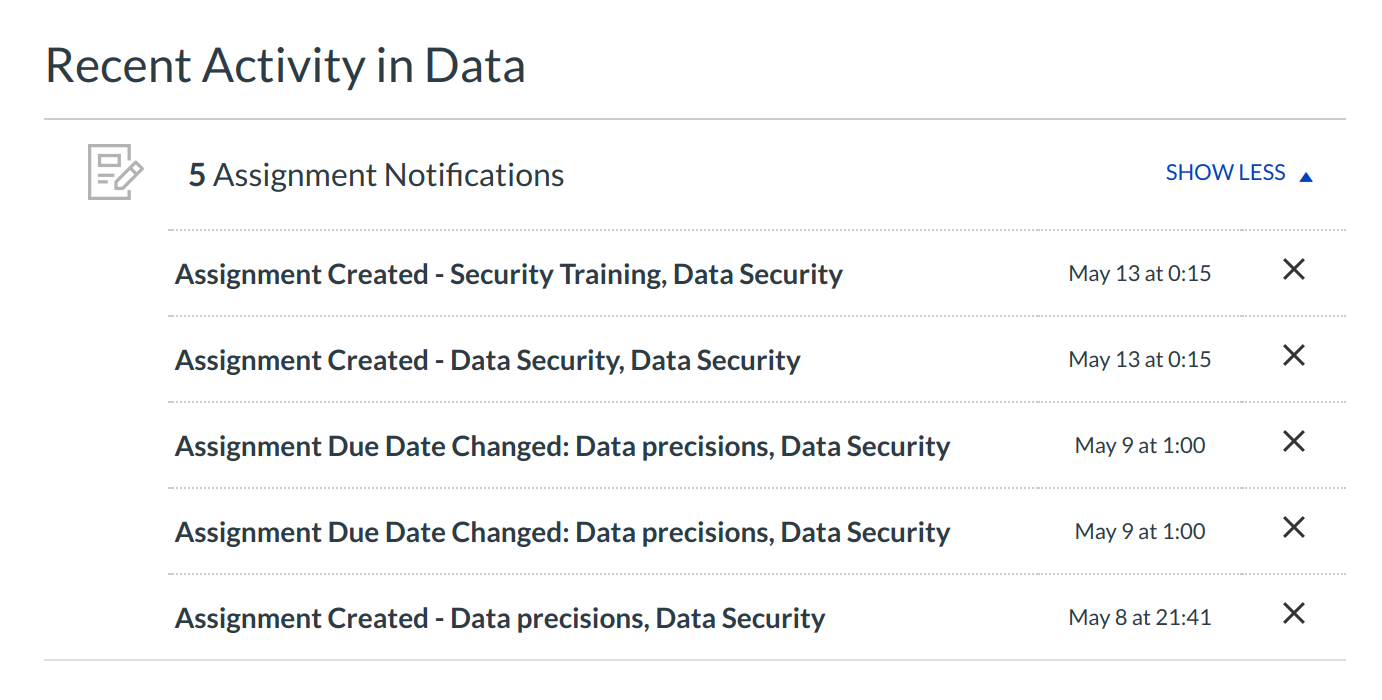The height and width of the screenshot is (700, 1382).
Task: Click the date beside 'Data Security, Data Security' notification
Action: [x=1139, y=360]
